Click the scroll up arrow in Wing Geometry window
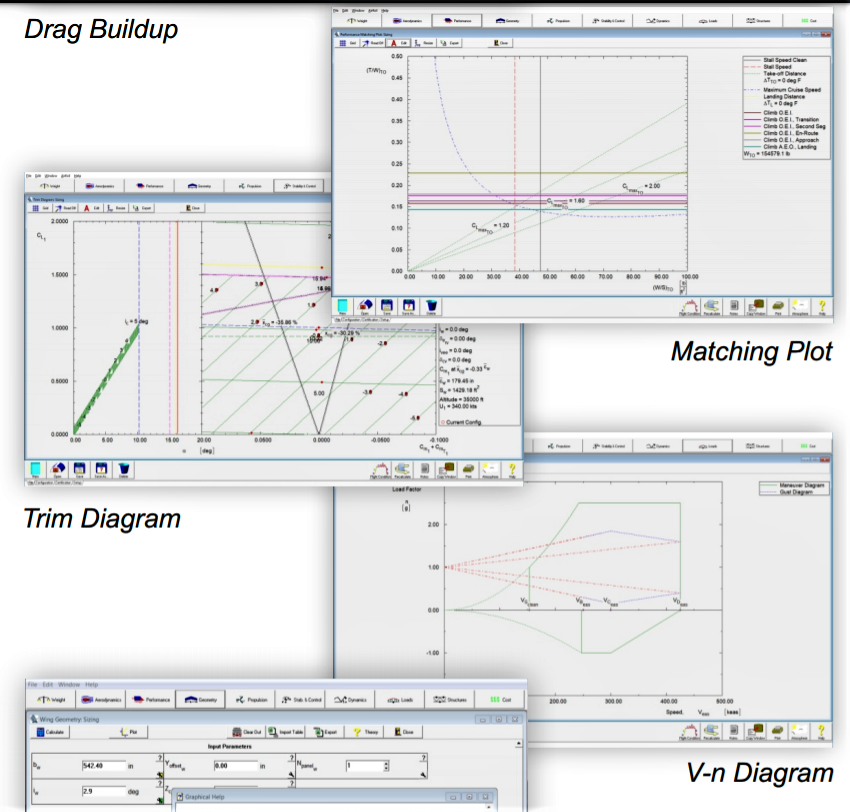This screenshot has width=850, height=812. (519, 744)
